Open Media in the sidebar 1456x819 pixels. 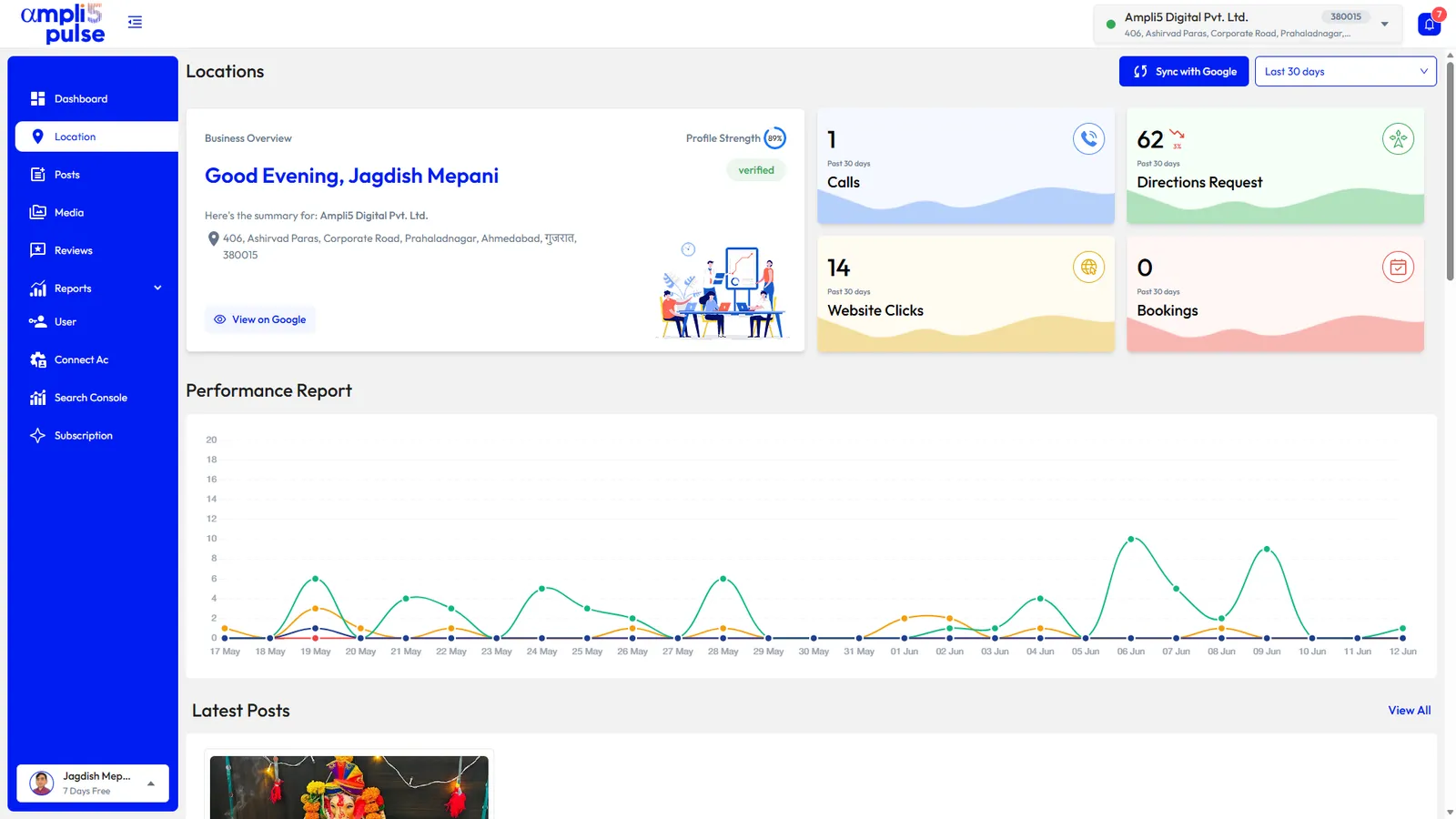tap(96, 212)
